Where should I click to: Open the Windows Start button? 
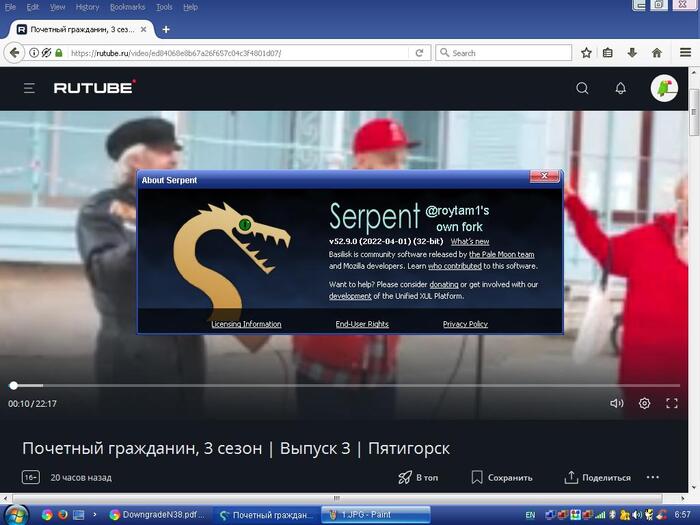click(16, 515)
